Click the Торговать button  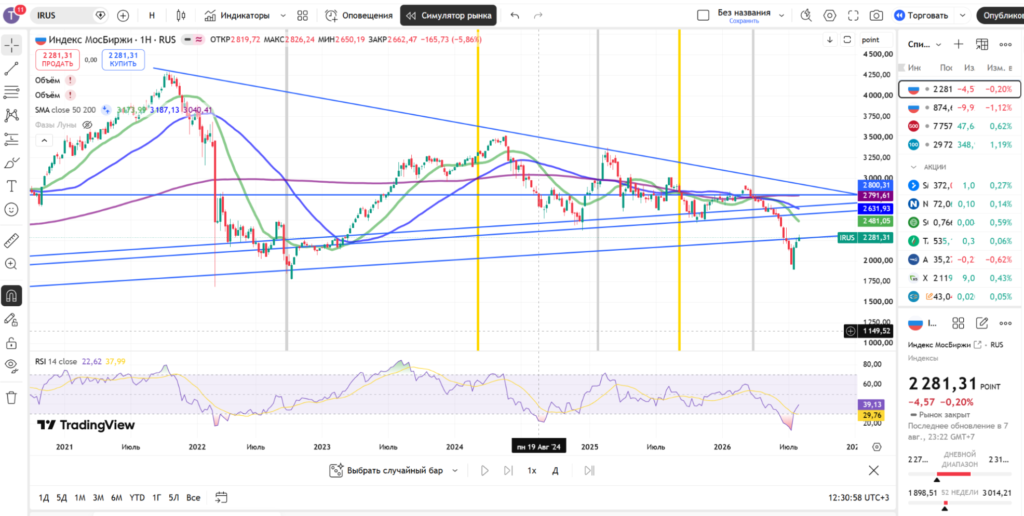point(921,15)
